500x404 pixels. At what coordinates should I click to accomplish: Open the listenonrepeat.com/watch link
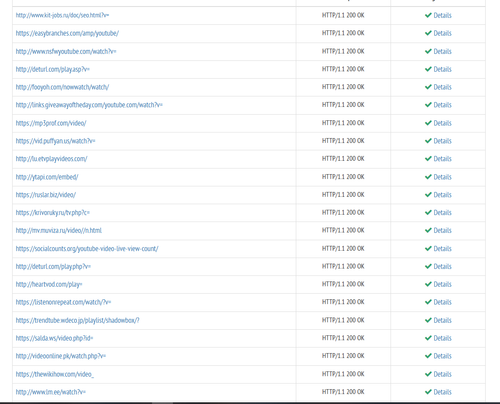(x=63, y=302)
